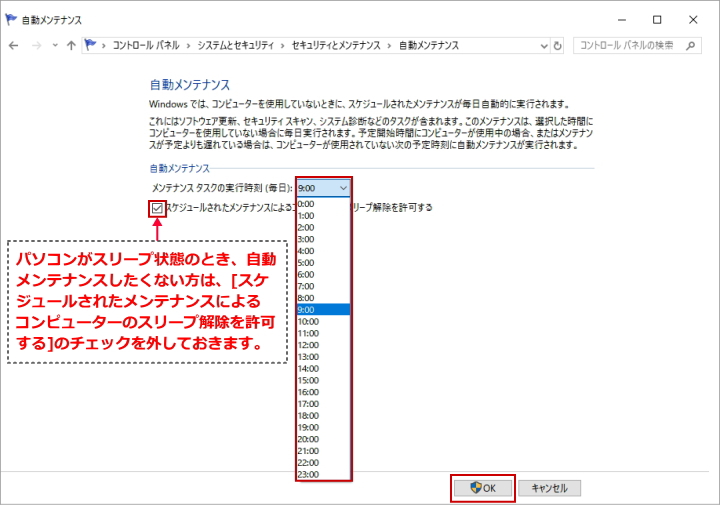This screenshot has width=720, height=505.
Task: Select 0:00 in the time list
Action: coord(306,204)
